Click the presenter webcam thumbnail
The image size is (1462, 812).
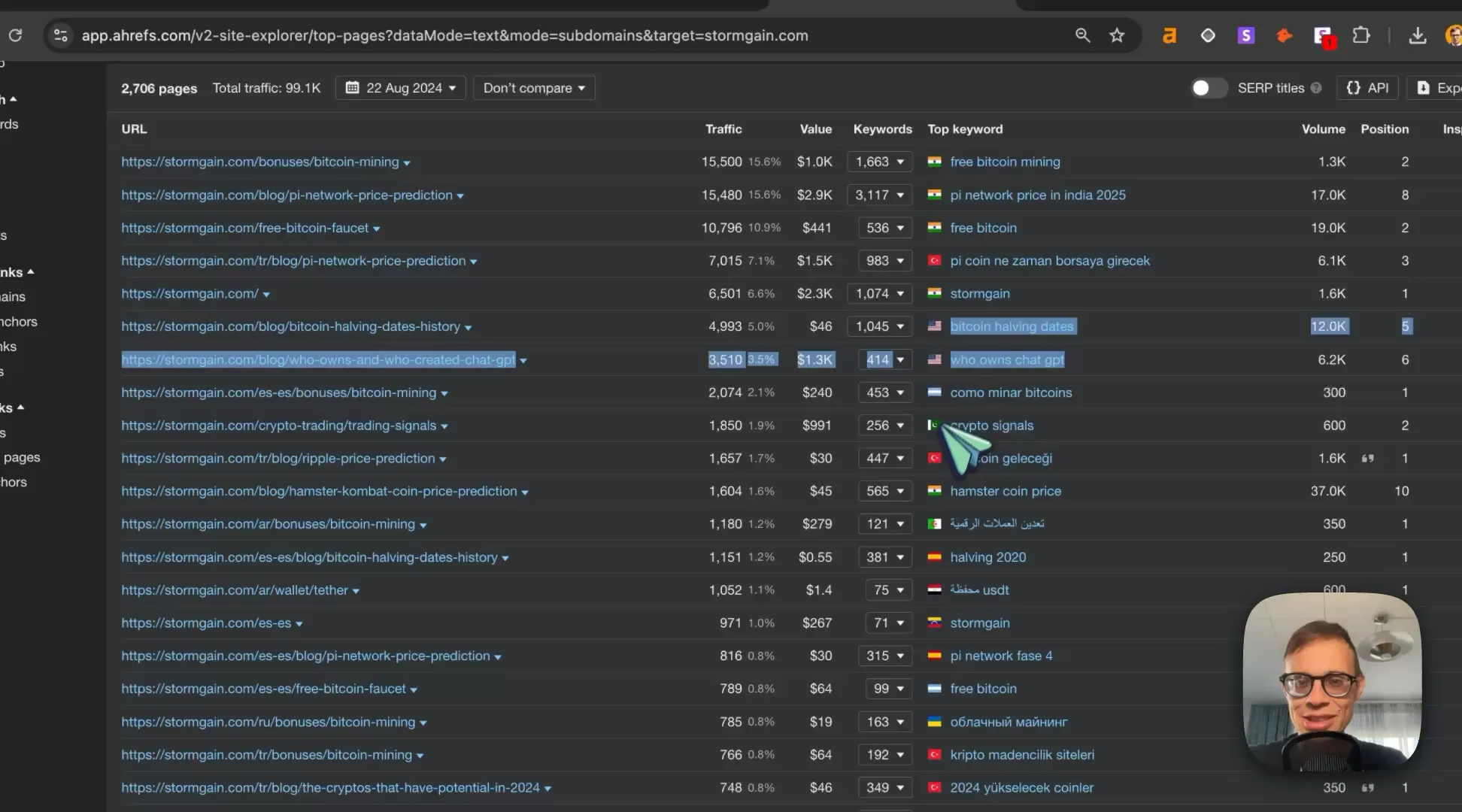click(x=1332, y=681)
